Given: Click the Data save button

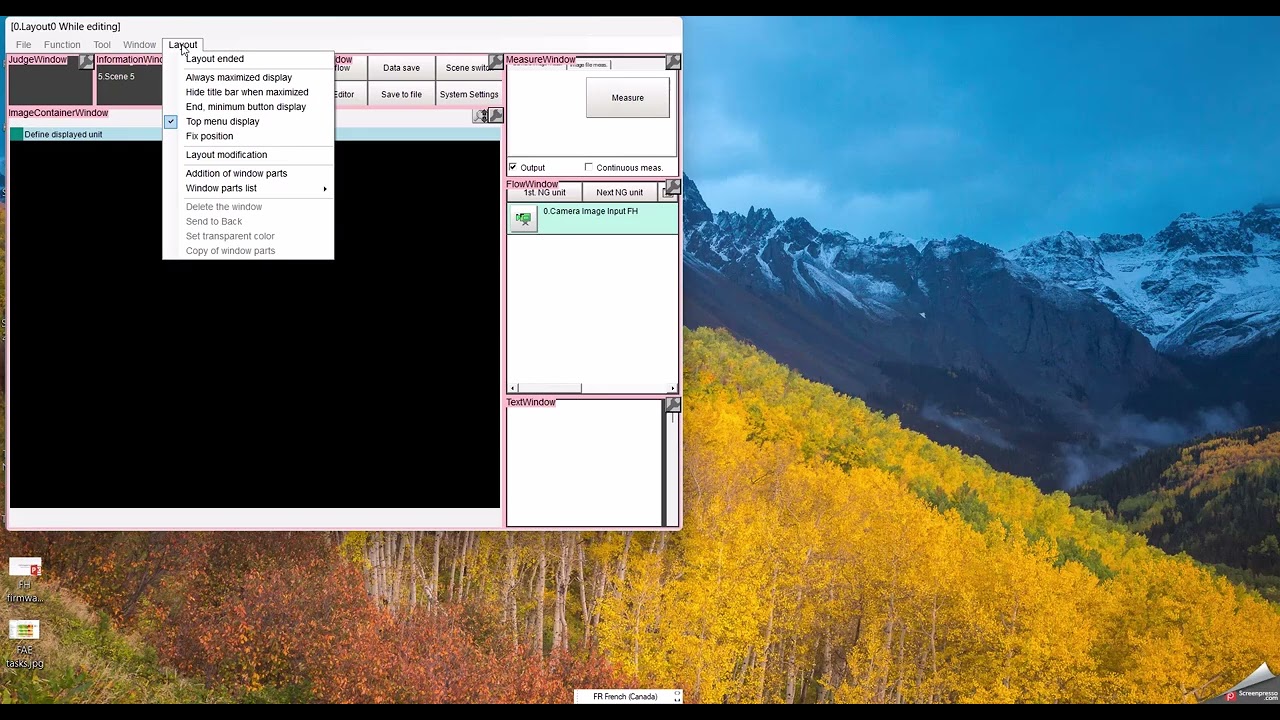Looking at the screenshot, I should point(401,68).
